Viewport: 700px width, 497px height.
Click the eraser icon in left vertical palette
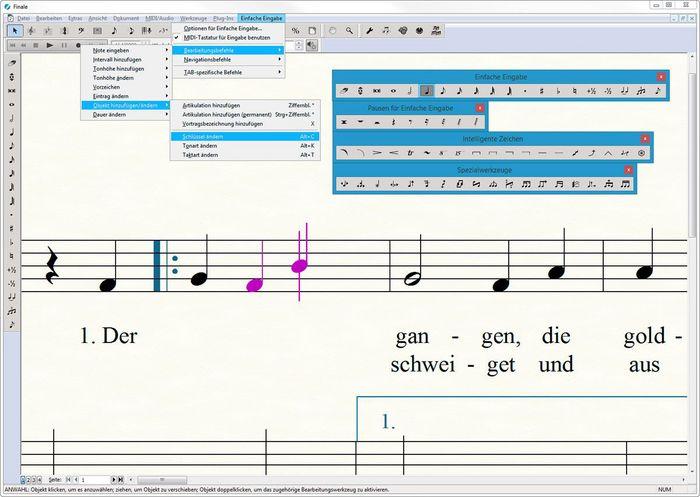(12, 63)
